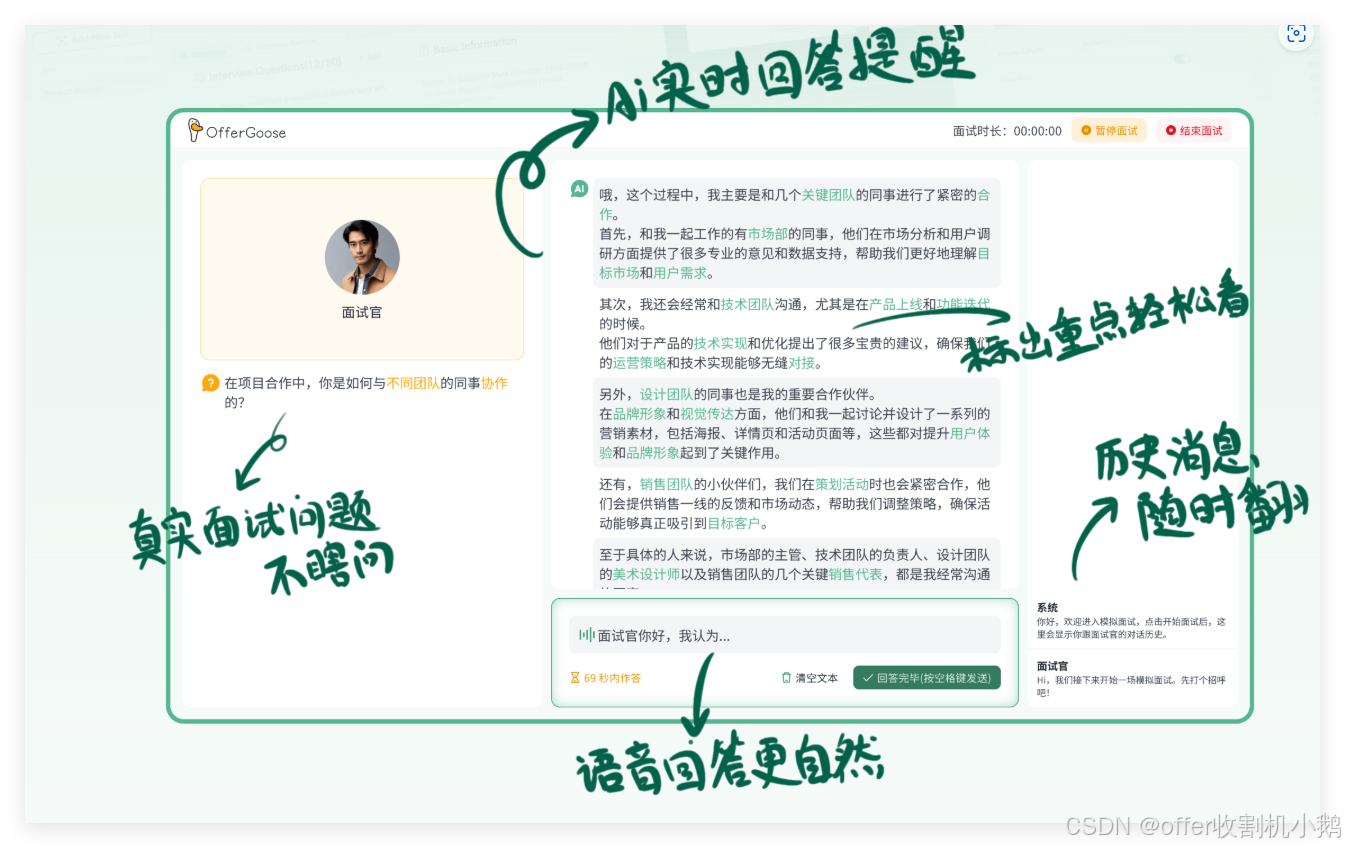
Task: Click the 69 秒内作答 countdown text
Action: (x=612, y=678)
